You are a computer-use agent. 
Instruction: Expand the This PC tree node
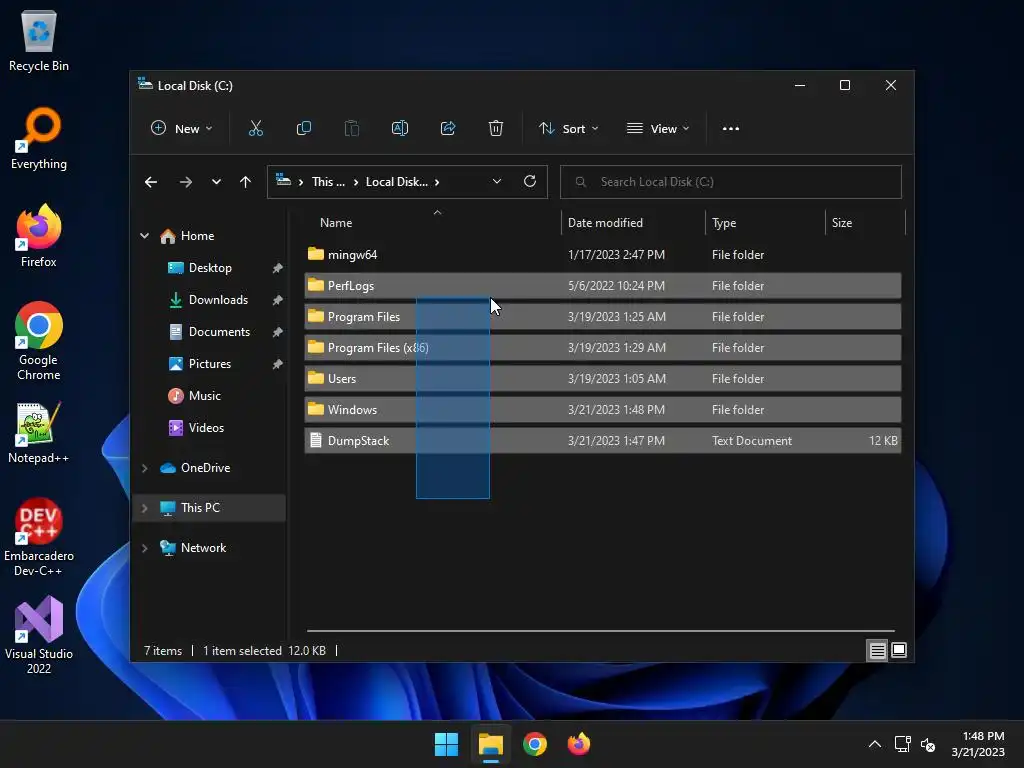tap(144, 508)
